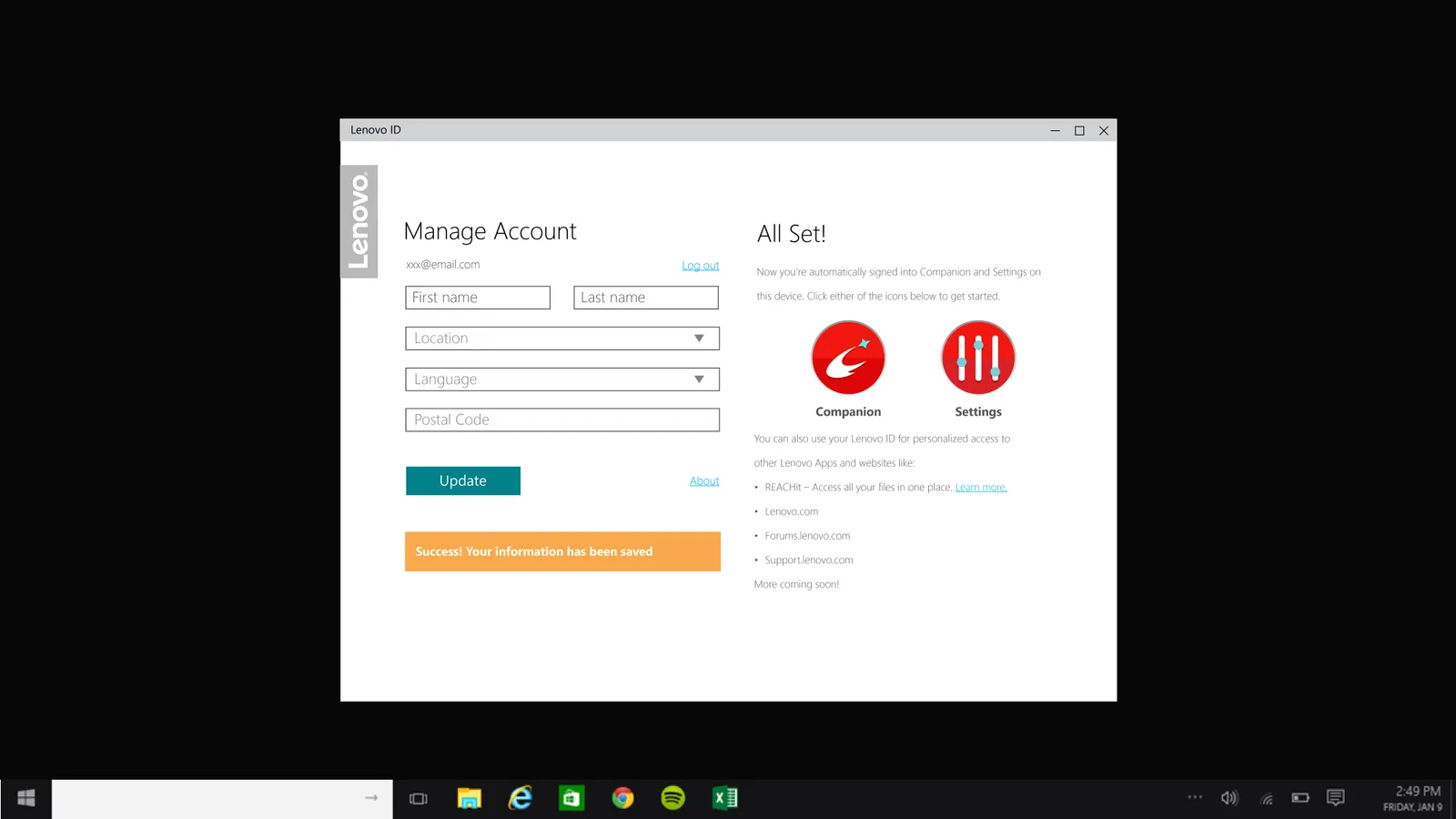Viewport: 1456px width, 819px height.
Task: Show hidden system tray icons
Action: coord(1195,797)
